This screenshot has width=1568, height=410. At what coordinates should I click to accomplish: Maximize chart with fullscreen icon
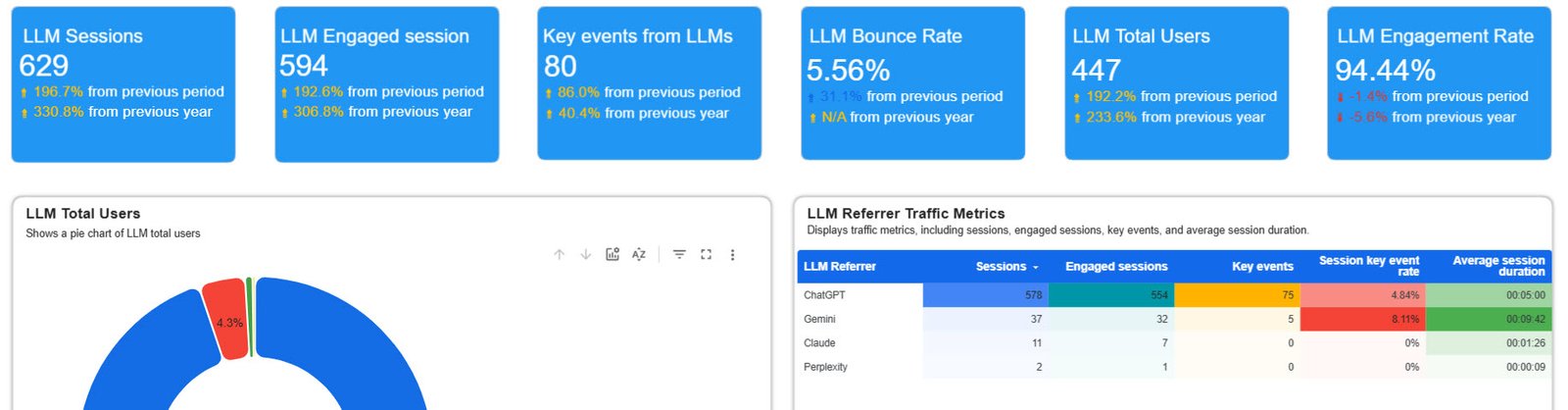(706, 254)
